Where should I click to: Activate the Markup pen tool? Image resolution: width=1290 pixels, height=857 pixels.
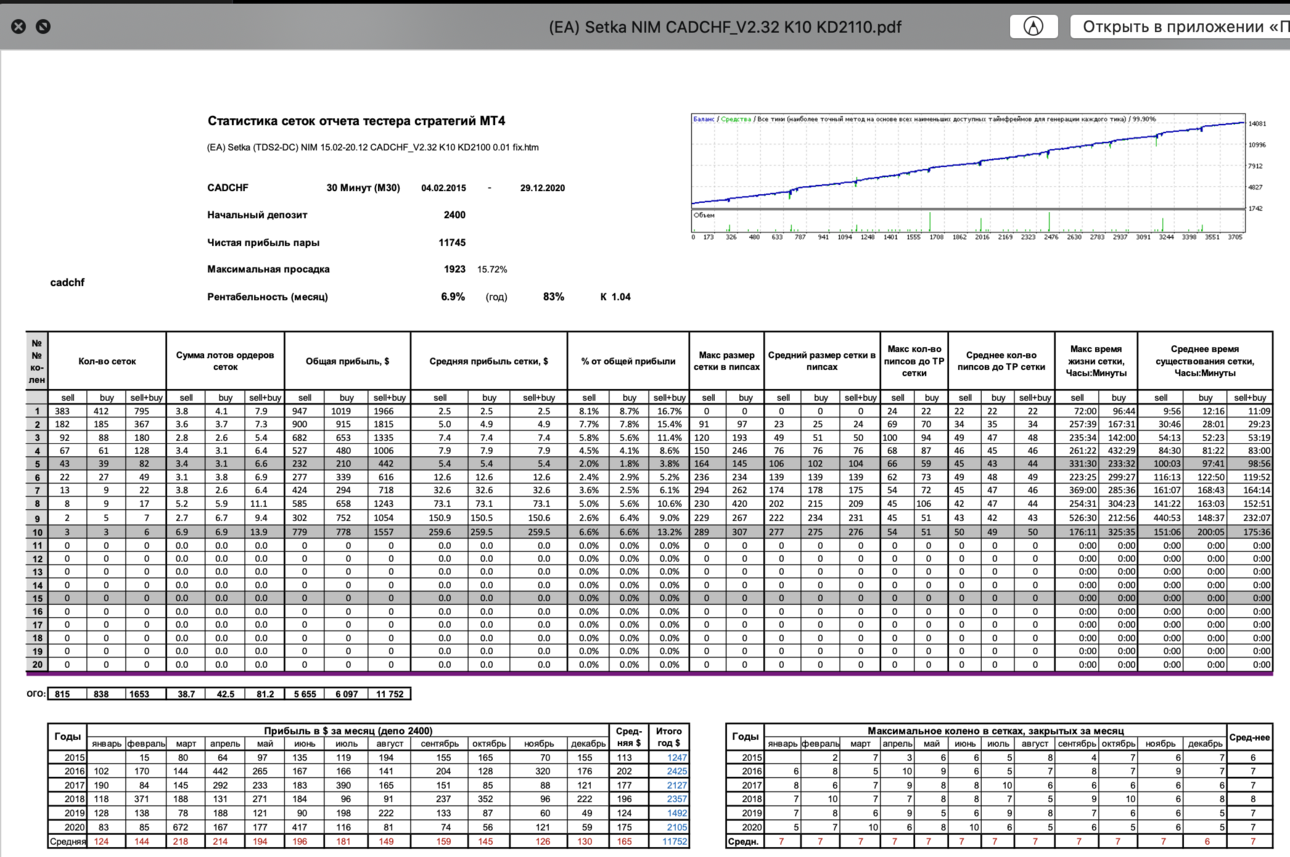click(x=1034, y=27)
